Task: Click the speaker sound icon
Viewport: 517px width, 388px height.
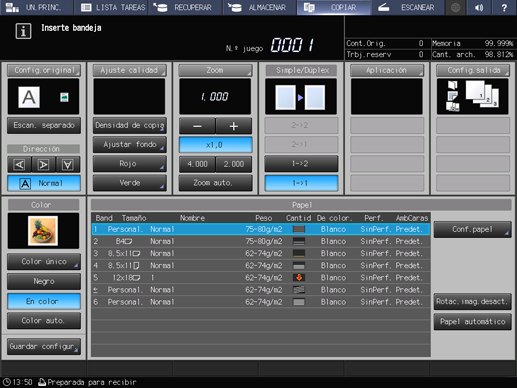Action: tap(479, 7)
